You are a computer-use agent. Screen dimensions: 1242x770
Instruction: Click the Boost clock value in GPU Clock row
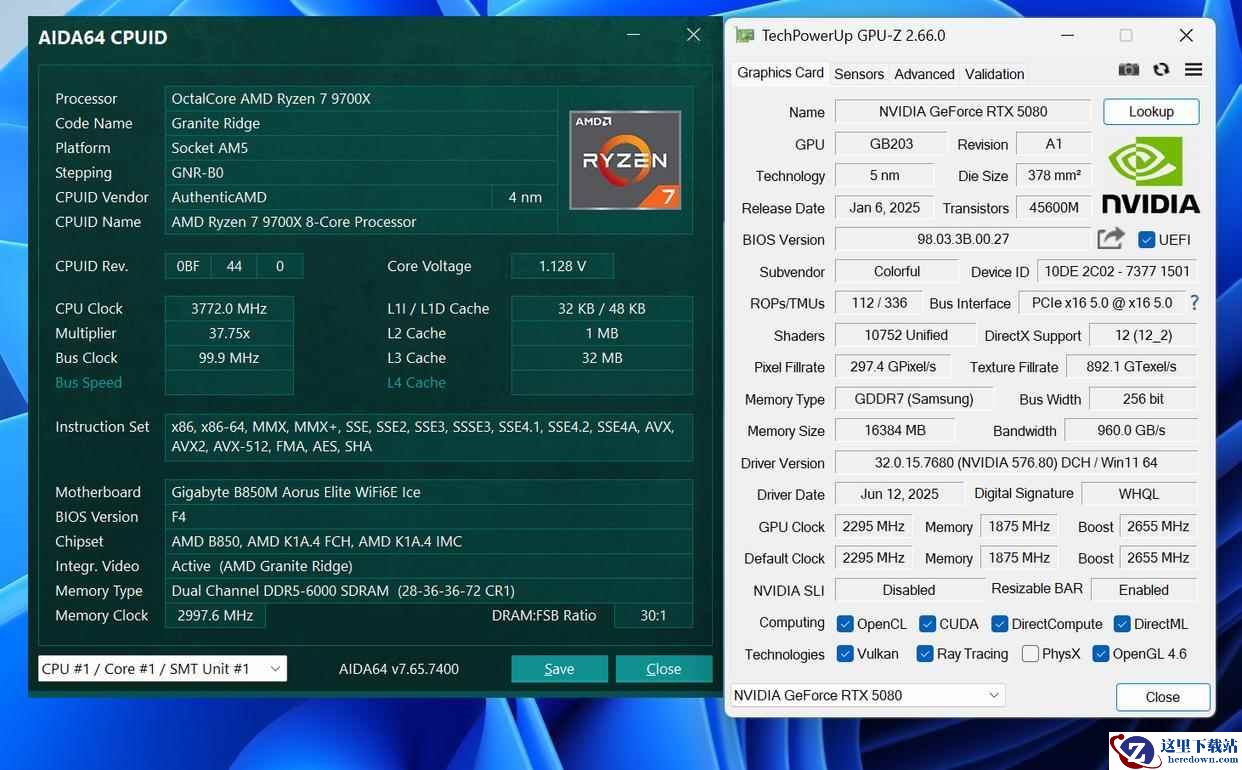[1157, 526]
